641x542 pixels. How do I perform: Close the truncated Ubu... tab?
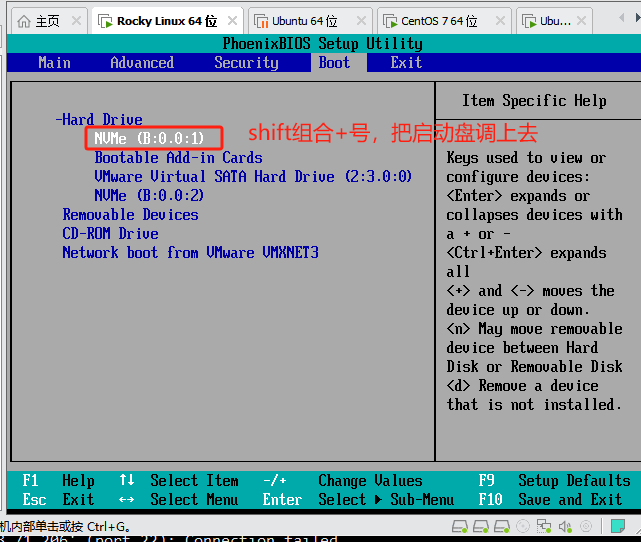581,20
